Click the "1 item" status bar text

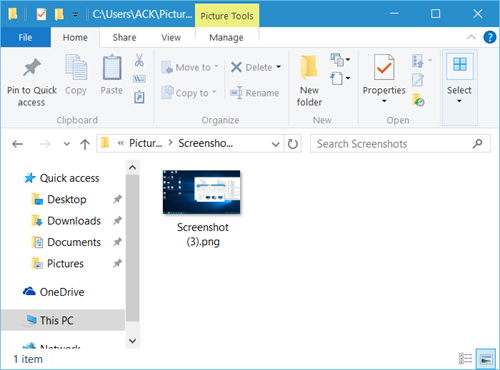tap(28, 359)
